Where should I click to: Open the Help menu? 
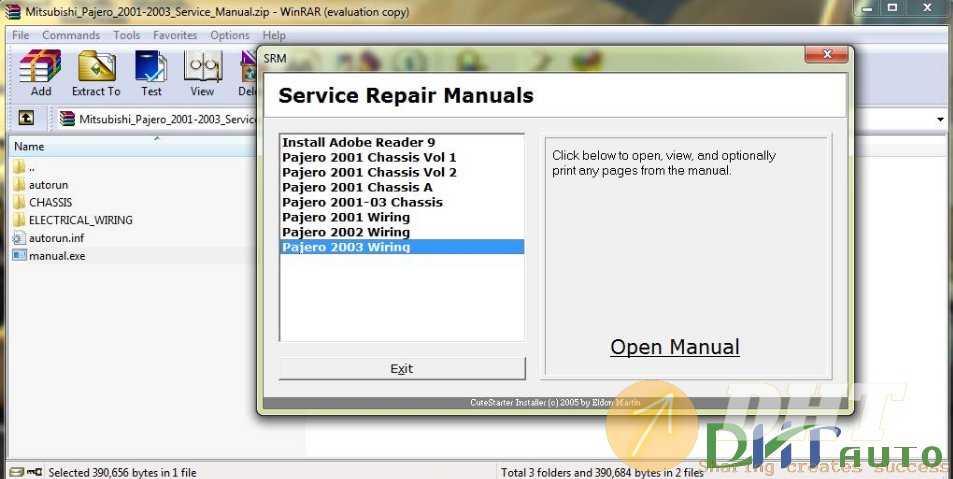(274, 35)
